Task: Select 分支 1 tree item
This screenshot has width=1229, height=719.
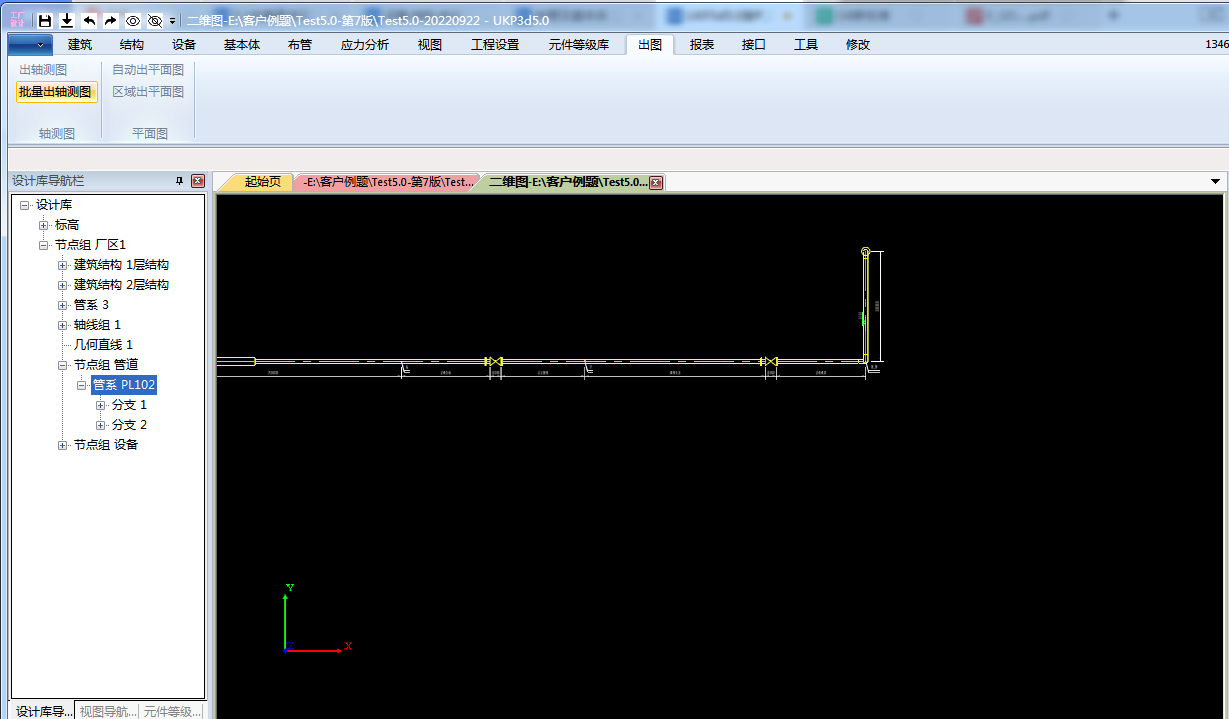Action: (x=129, y=405)
